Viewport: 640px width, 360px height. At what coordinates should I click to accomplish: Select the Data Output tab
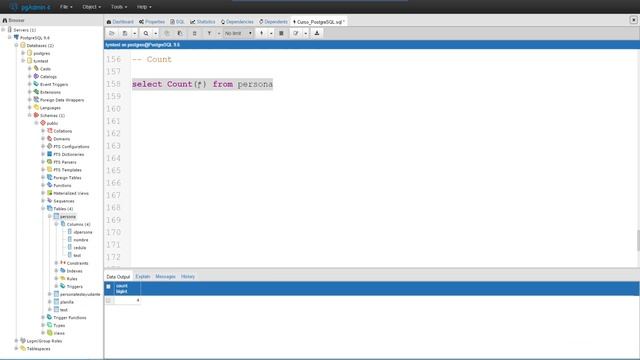pos(118,276)
